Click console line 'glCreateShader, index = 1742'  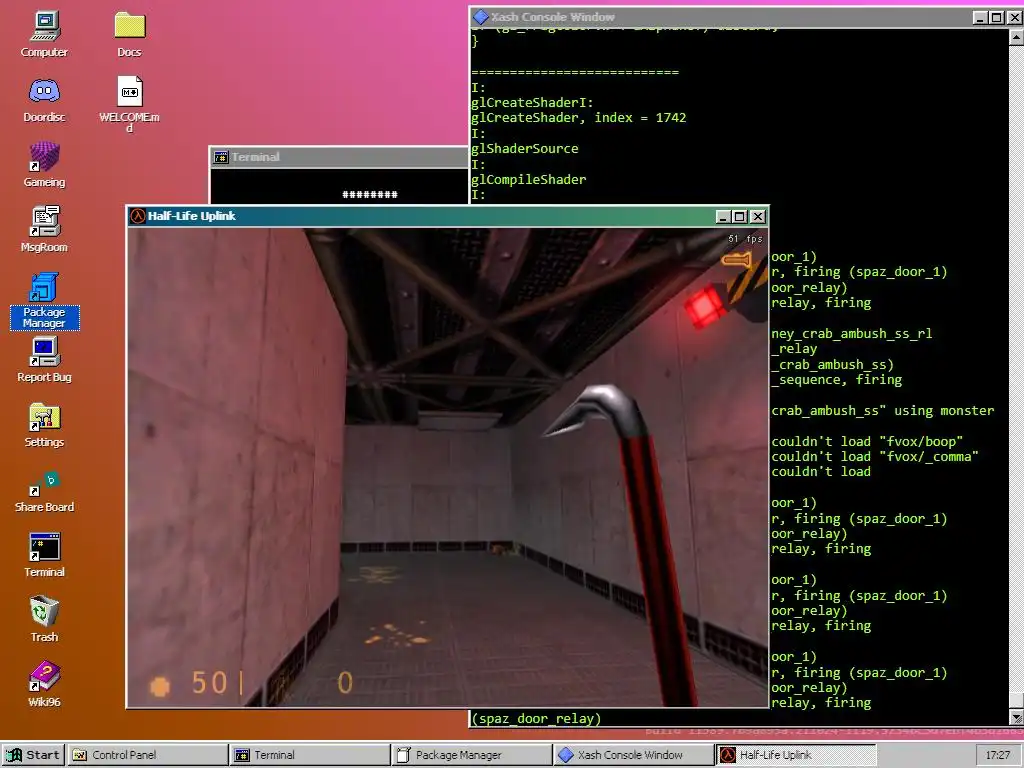[579, 118]
